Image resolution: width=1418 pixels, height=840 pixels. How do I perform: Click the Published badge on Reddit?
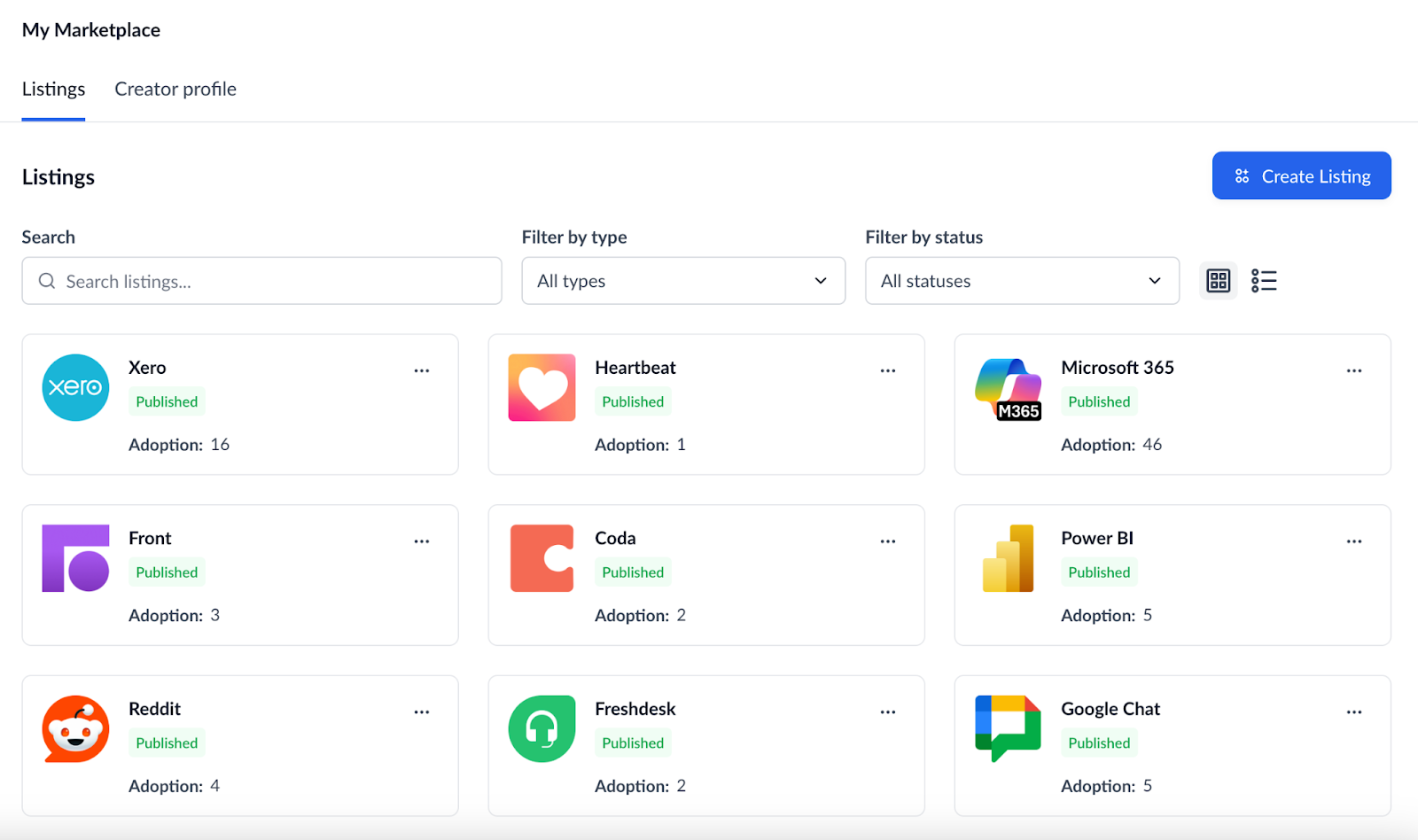pyautogui.click(x=167, y=743)
